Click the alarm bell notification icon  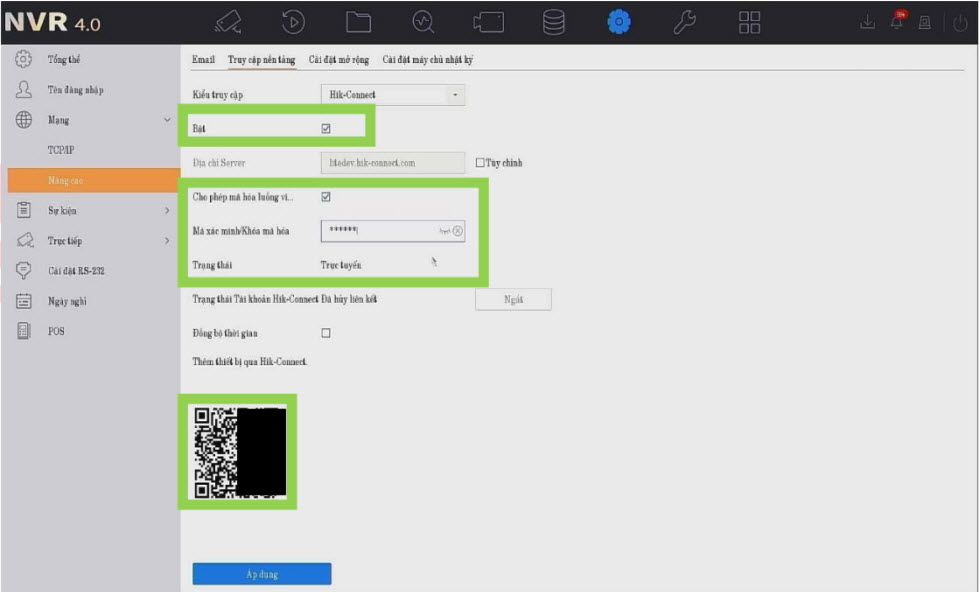coord(896,23)
